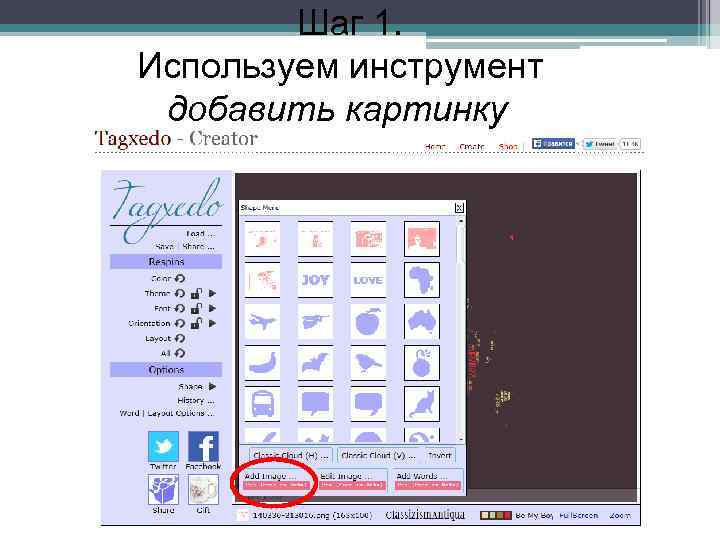The image size is (720, 540).
Task: Switch to FullScreen mode
Action: point(579,516)
